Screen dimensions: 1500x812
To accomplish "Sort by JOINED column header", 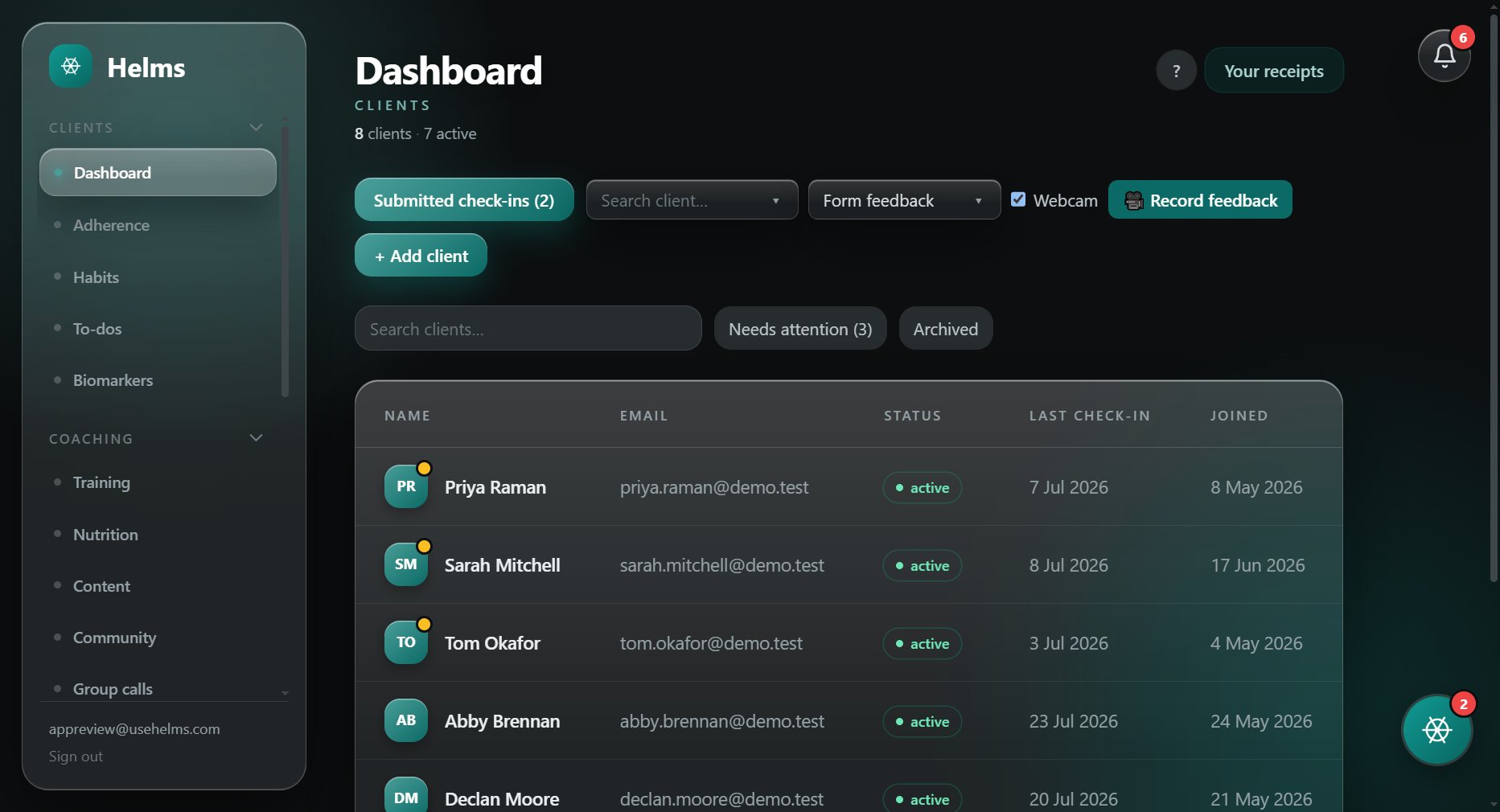I will (x=1239, y=416).
